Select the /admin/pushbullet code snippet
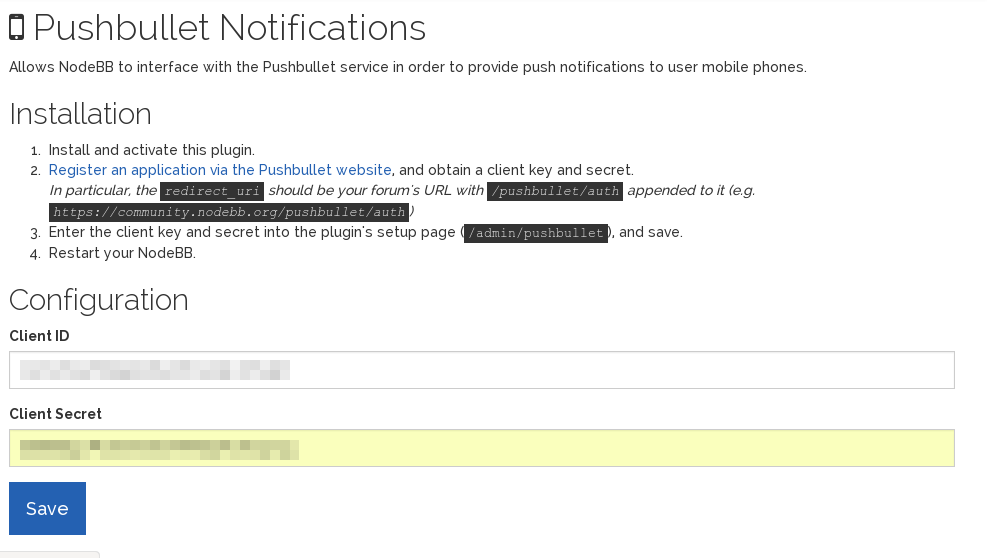The image size is (987, 558). pos(536,232)
